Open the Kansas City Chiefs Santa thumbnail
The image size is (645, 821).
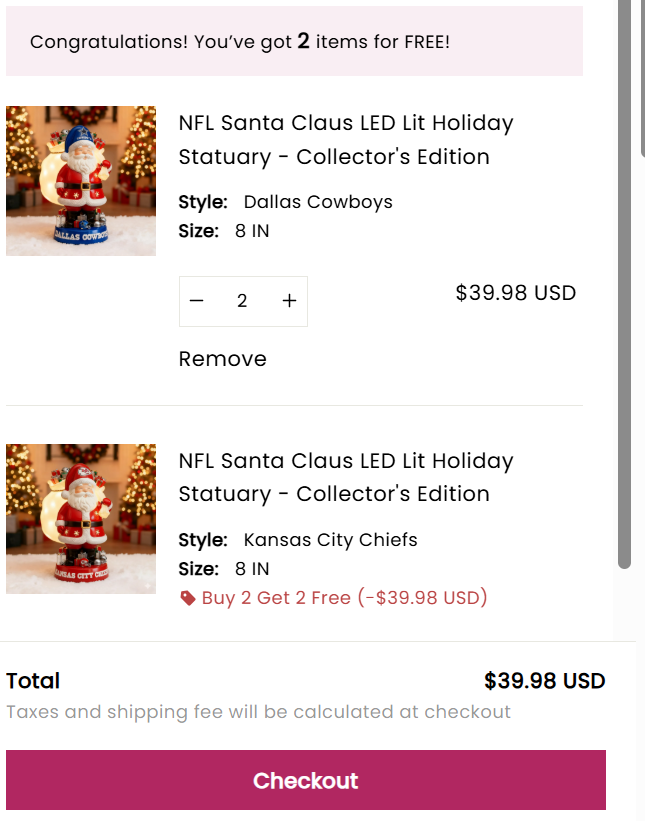coord(81,519)
